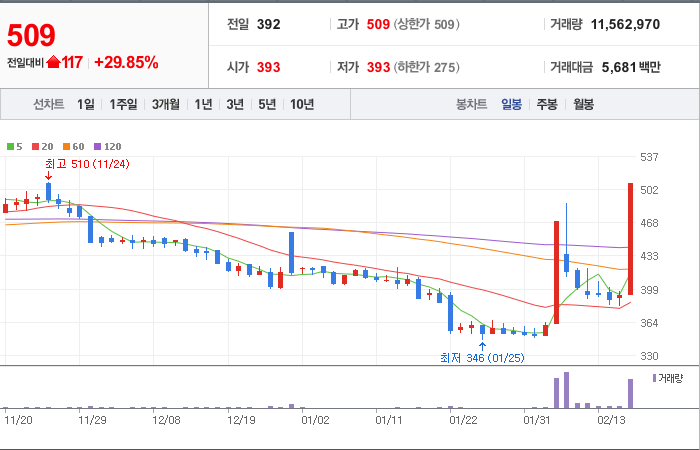The height and width of the screenshot is (450, 700).
Task: Click the 최저 346 (01/25) marker label
Action: coord(482,358)
